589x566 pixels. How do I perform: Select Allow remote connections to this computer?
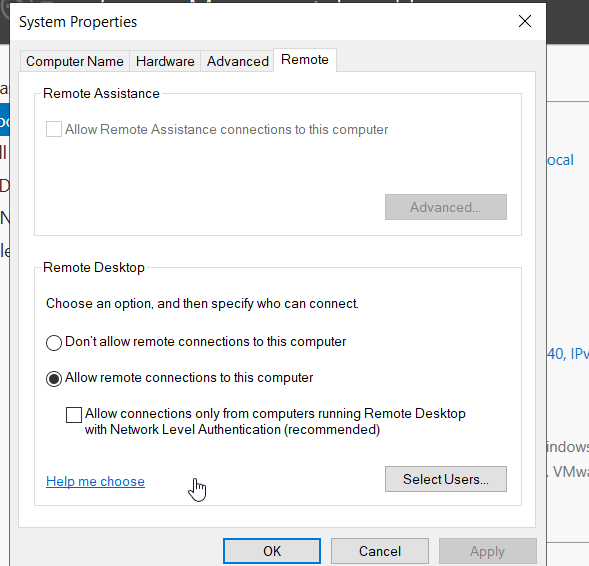[54, 379]
